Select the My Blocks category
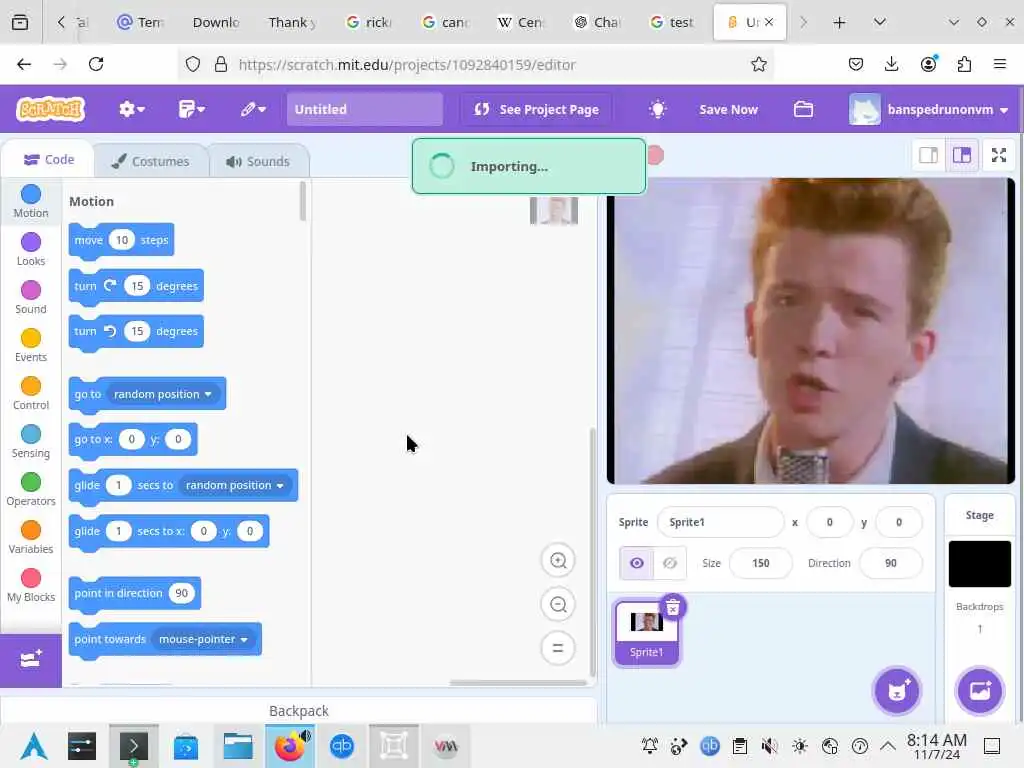Viewport: 1024px width, 768px height. (x=31, y=585)
